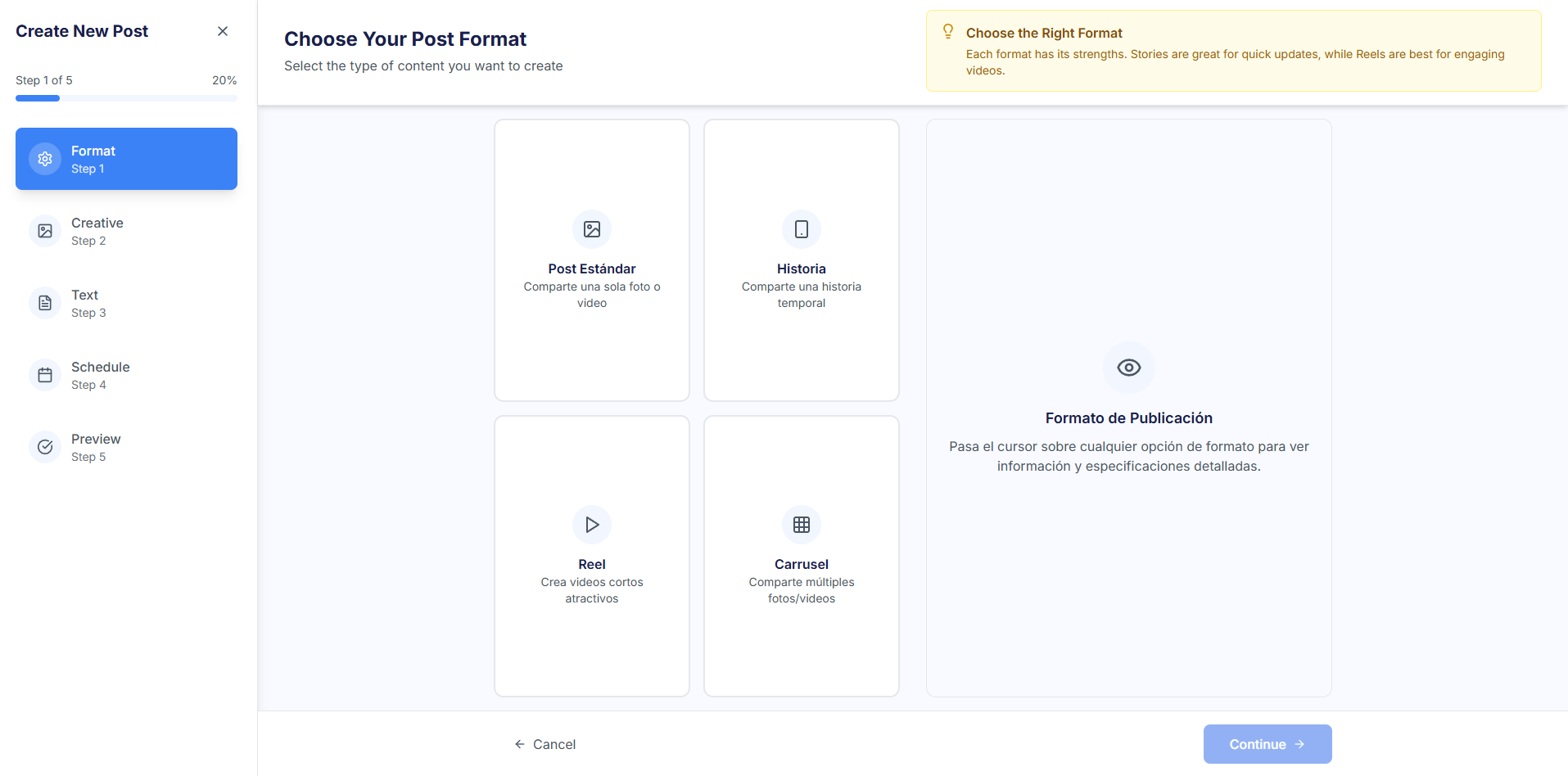
Task: Click the image icon beside Creative step
Action: click(x=45, y=231)
